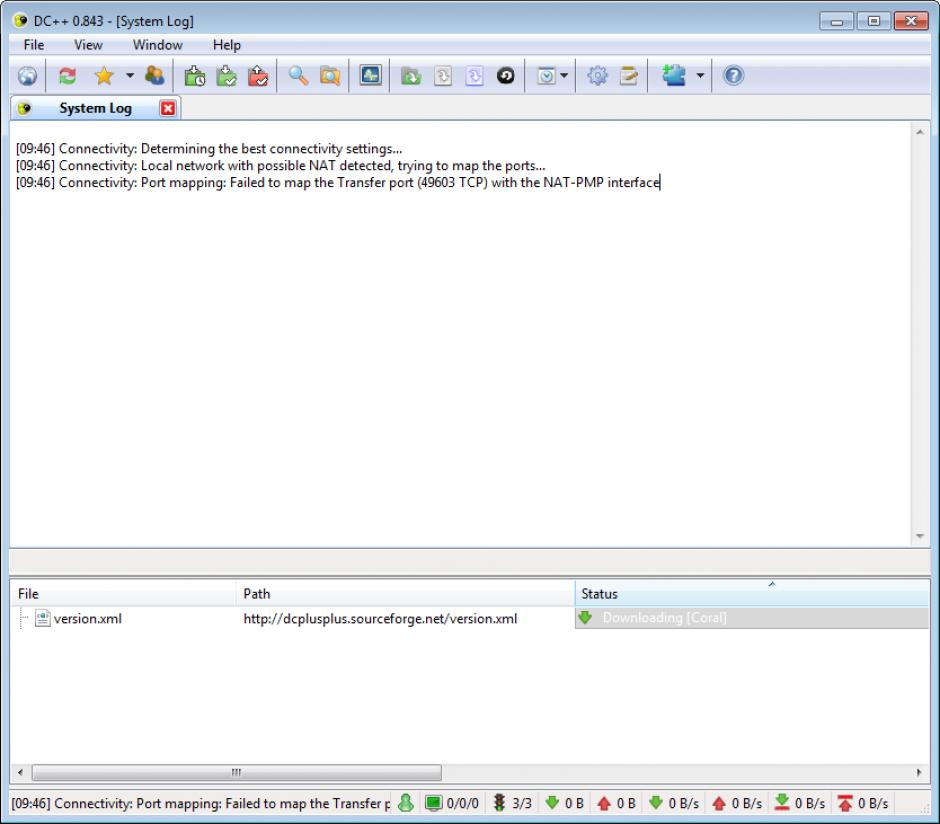Click the upload limit icon in status bar

tap(845, 802)
